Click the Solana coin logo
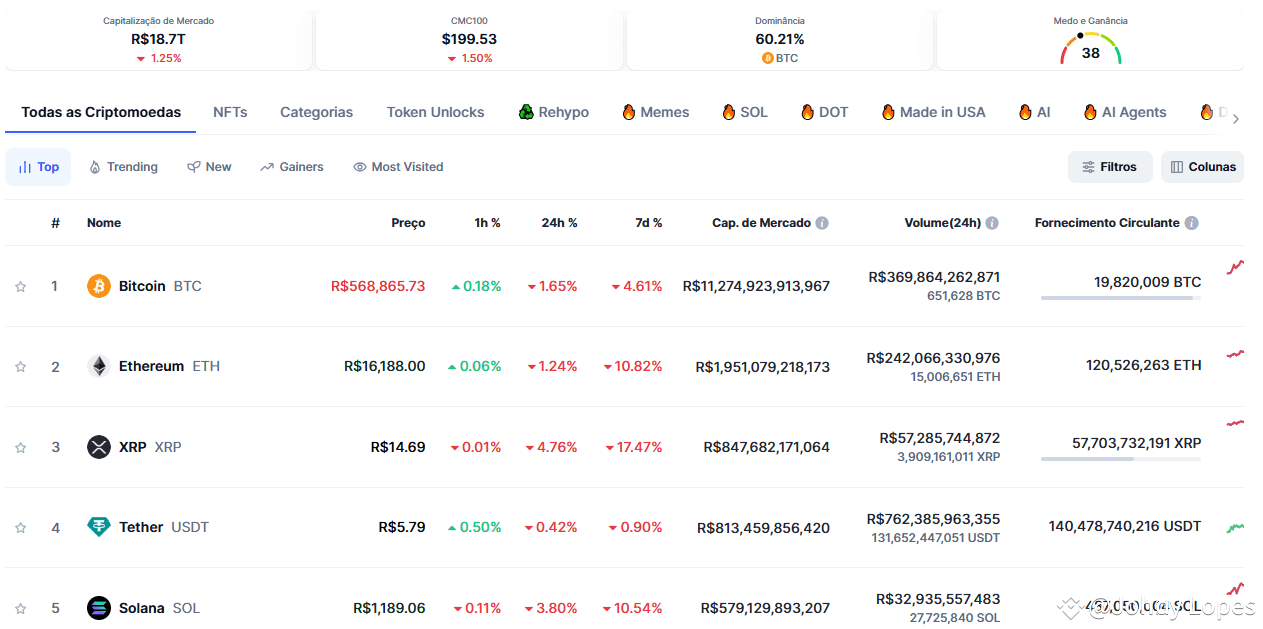1263x629 pixels. (99, 608)
